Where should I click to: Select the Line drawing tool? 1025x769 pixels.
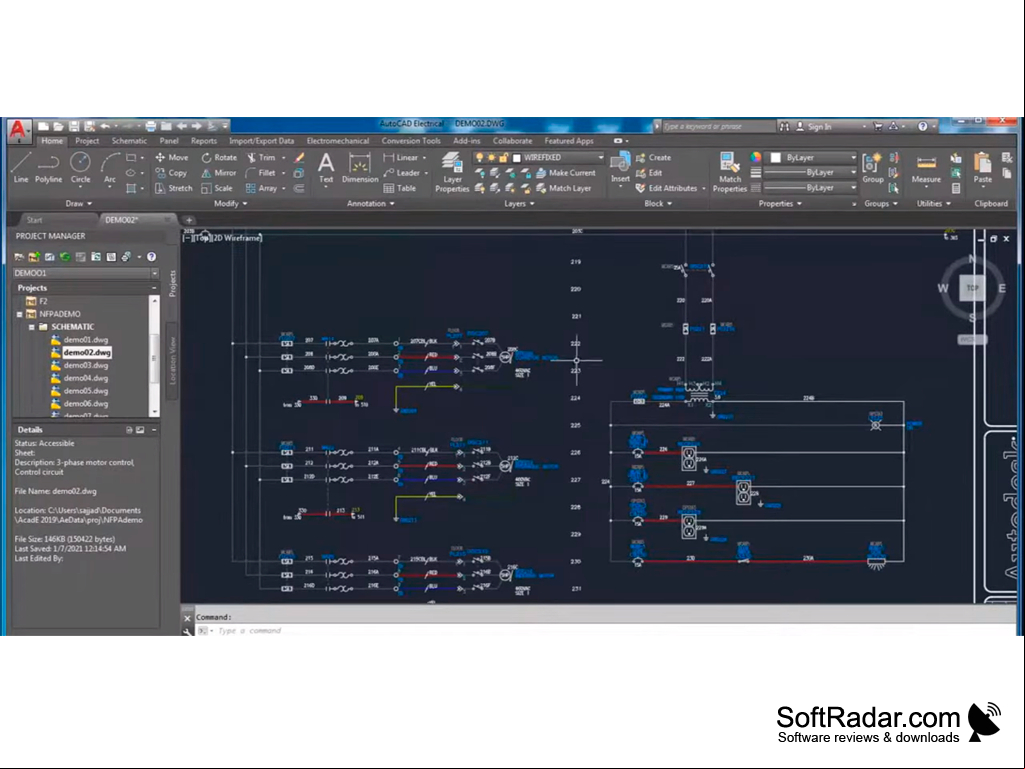pos(21,167)
